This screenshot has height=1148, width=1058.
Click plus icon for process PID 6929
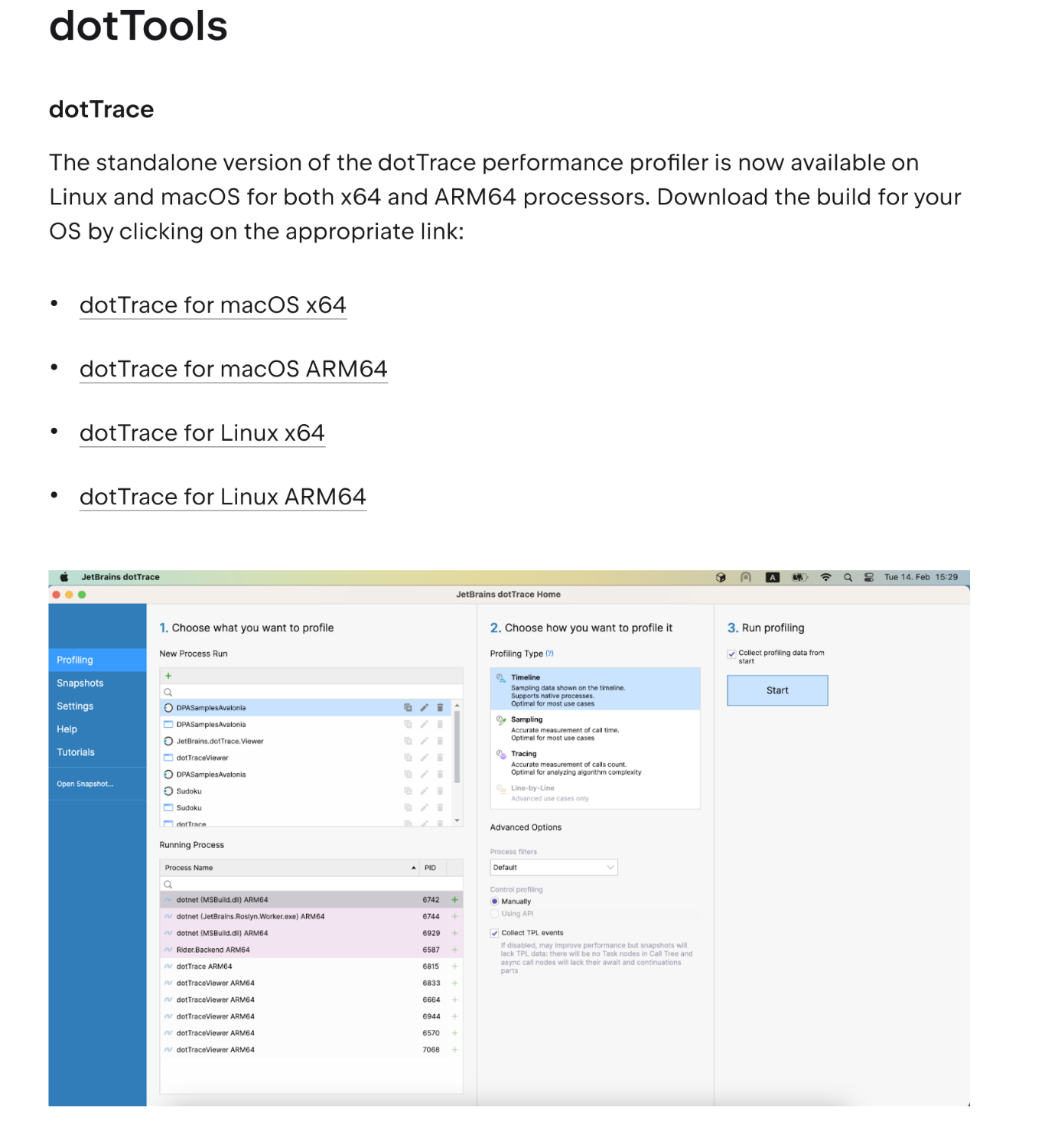point(454,933)
